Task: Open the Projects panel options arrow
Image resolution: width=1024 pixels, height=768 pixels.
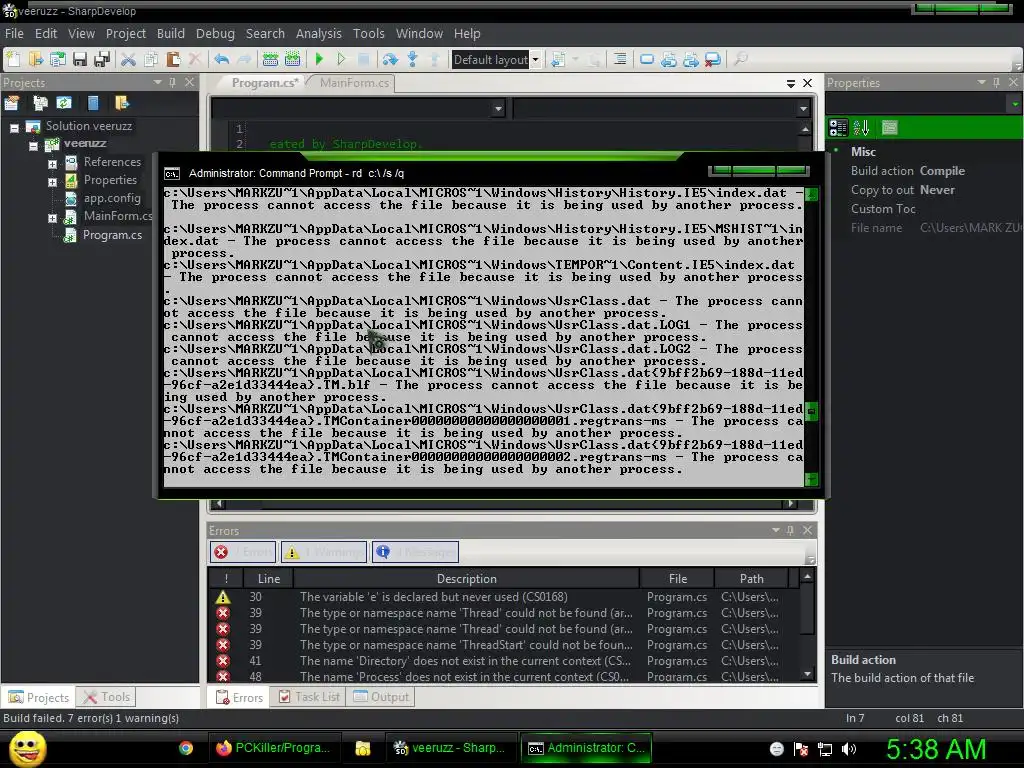Action: coord(157,82)
